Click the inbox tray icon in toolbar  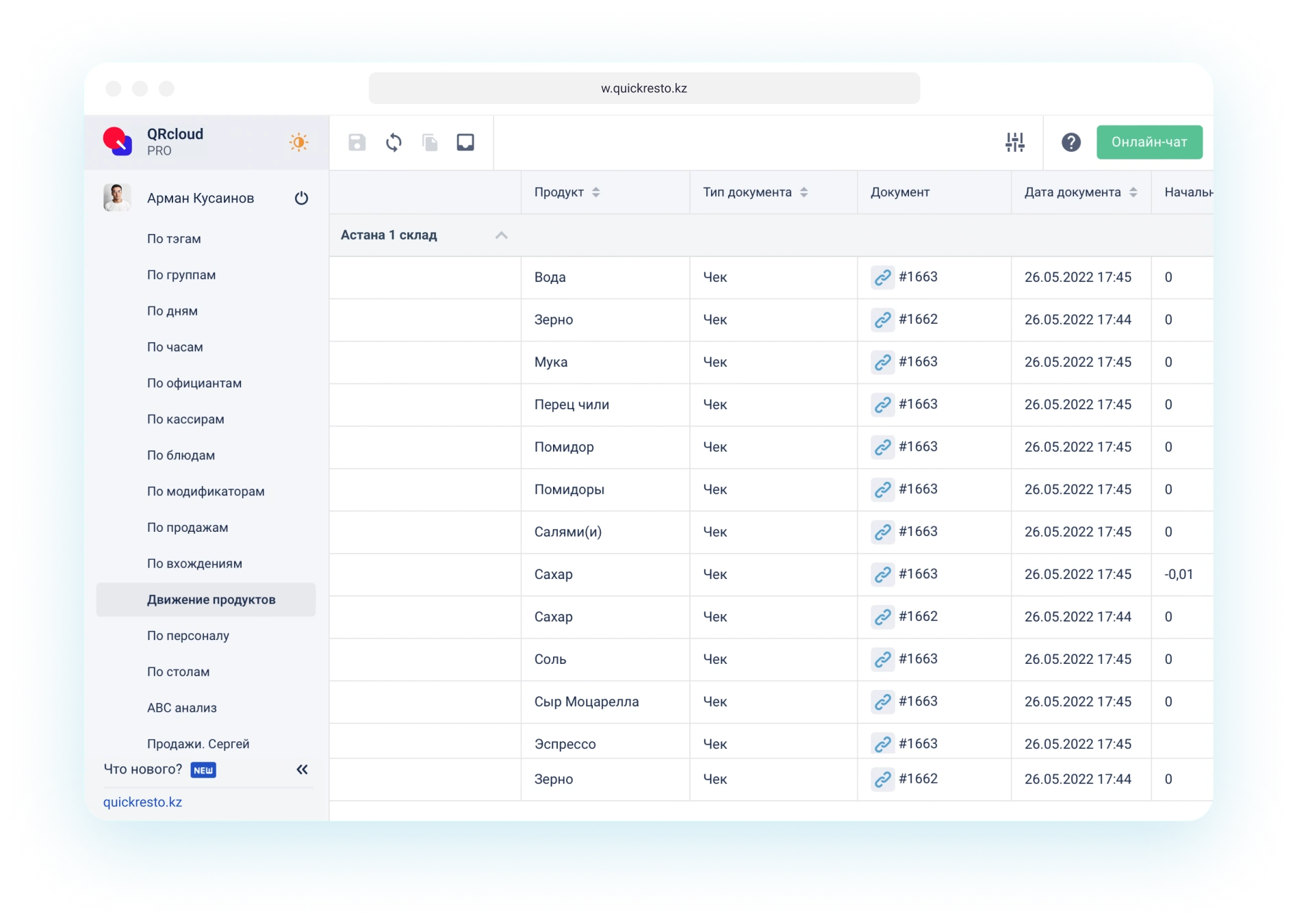[465, 142]
